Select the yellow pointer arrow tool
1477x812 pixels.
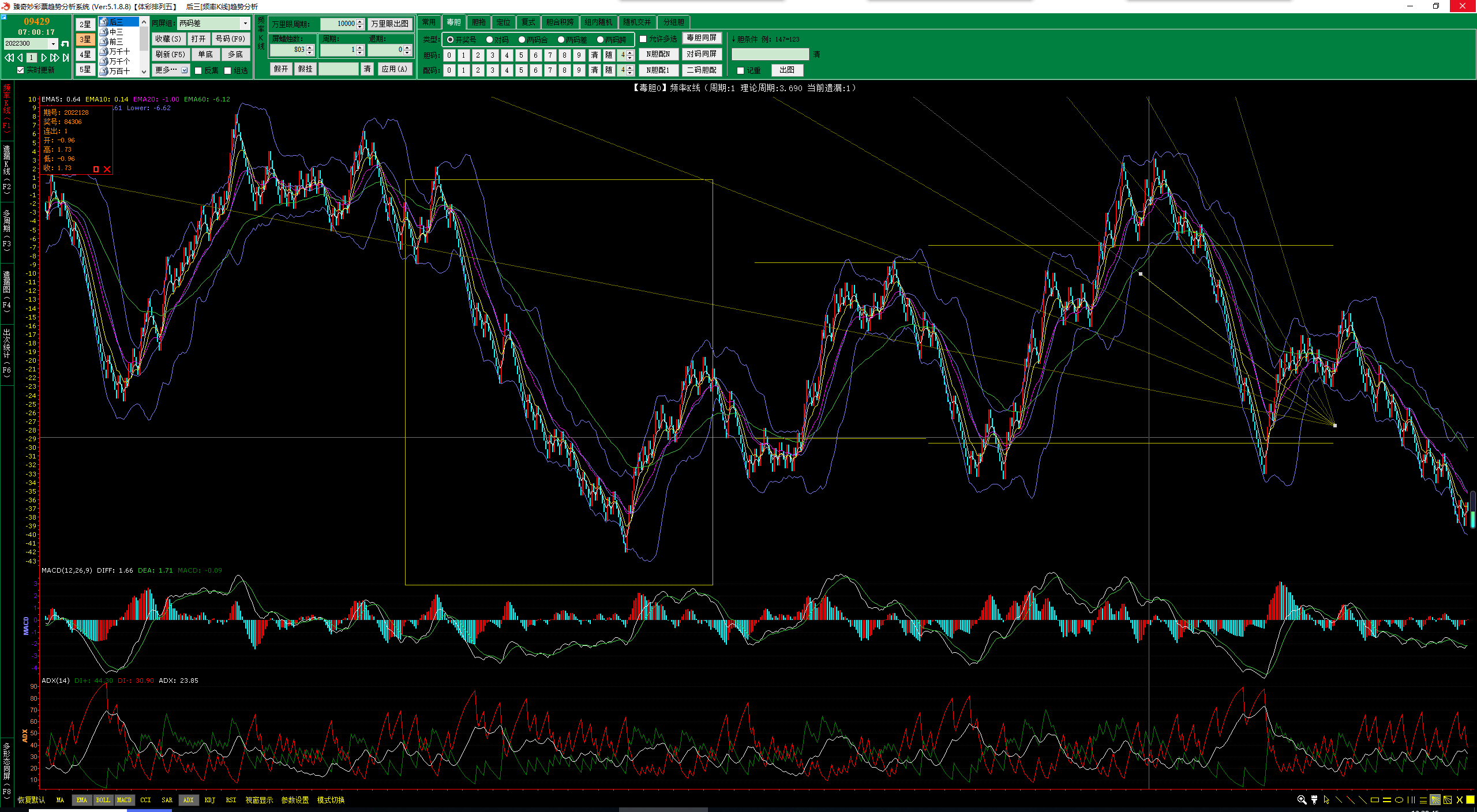(1326, 800)
